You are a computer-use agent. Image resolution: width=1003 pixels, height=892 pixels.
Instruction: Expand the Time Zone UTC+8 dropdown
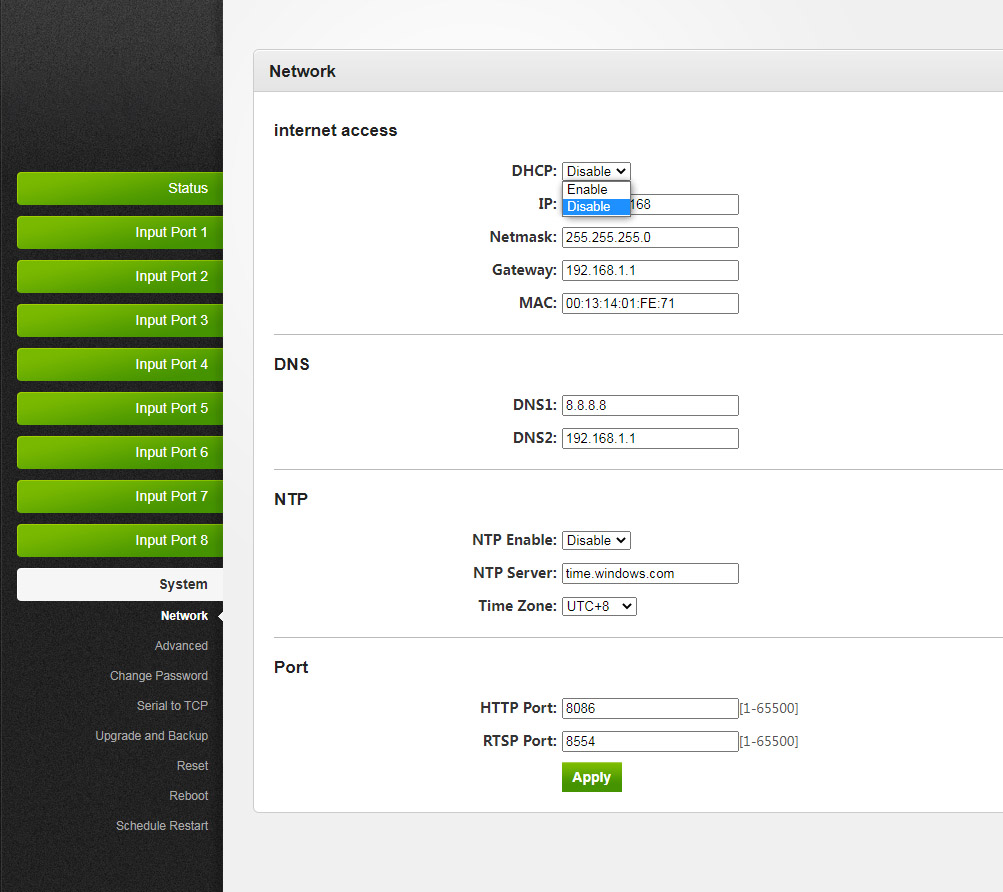pos(599,606)
